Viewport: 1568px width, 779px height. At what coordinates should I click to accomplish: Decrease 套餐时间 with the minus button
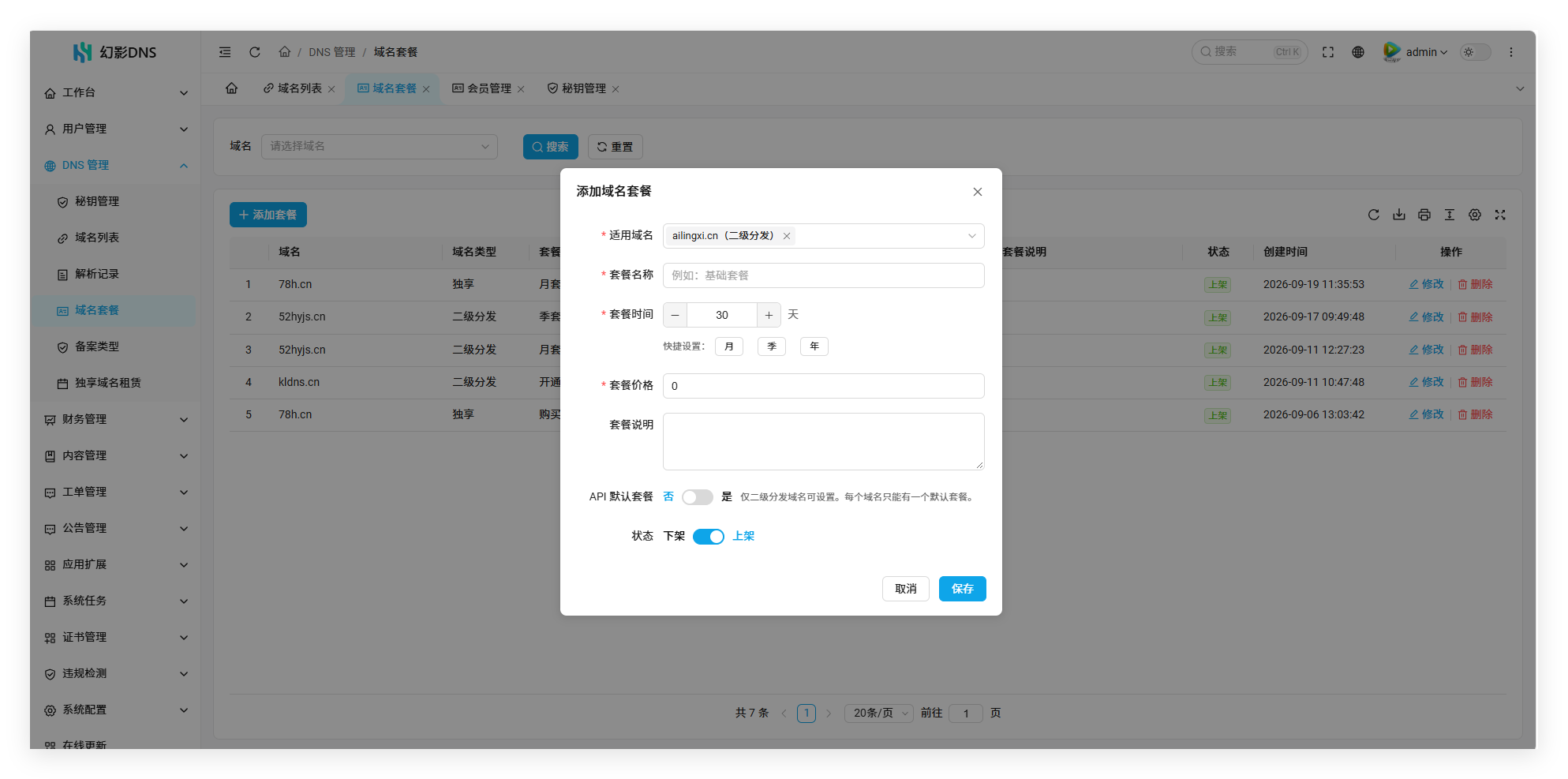pos(675,315)
